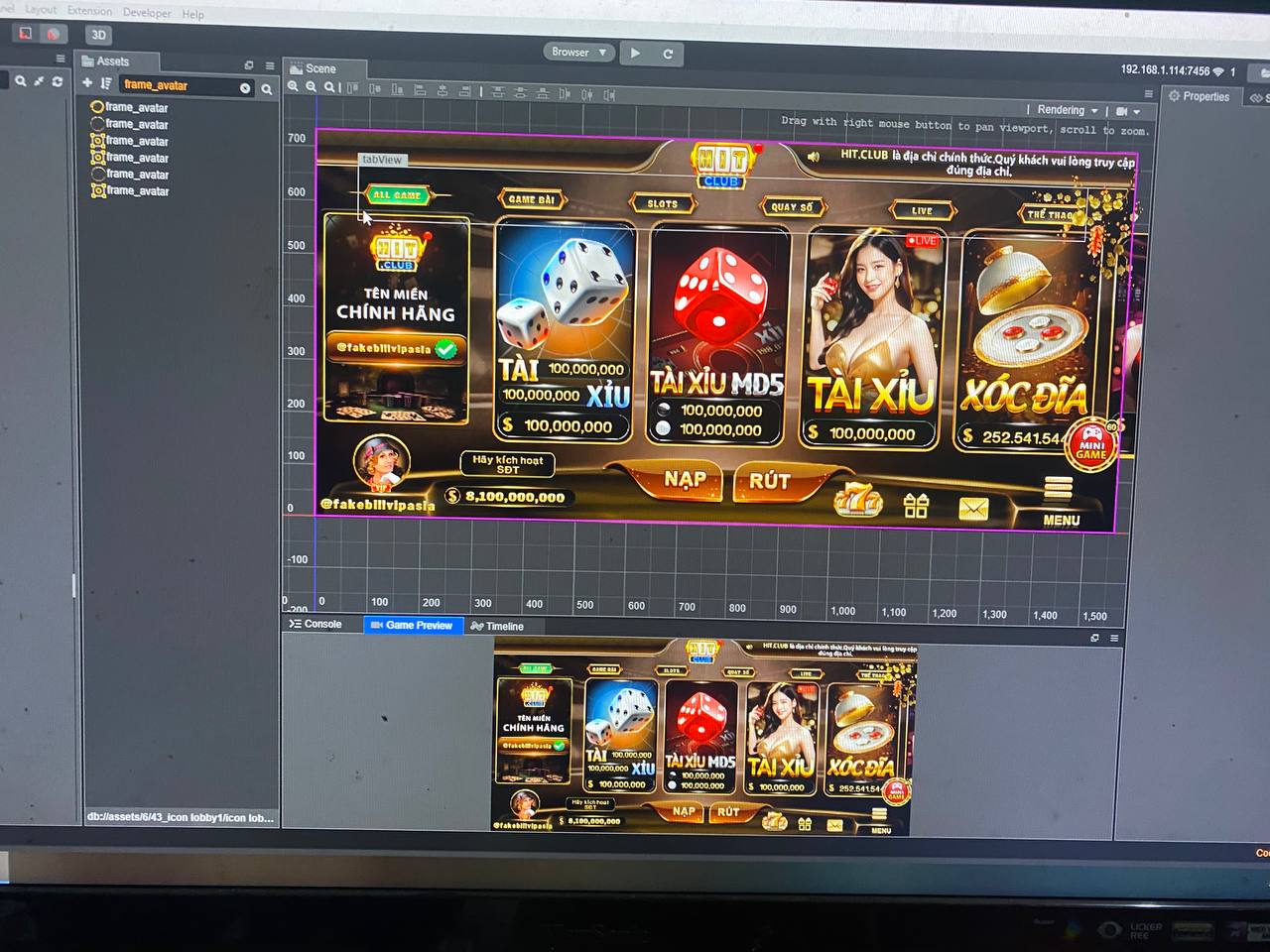This screenshot has height=952, width=1270.
Task: Click the SLOTS tab in lobby
Action: pyautogui.click(x=663, y=203)
